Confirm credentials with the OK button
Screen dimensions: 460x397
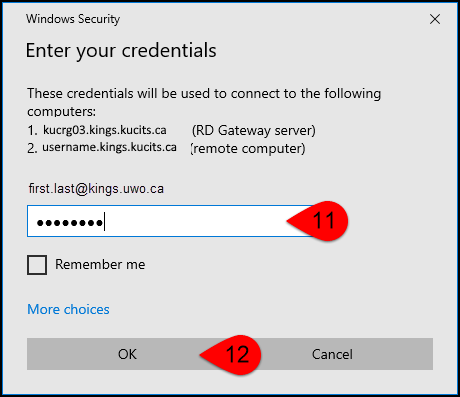pyautogui.click(x=127, y=354)
